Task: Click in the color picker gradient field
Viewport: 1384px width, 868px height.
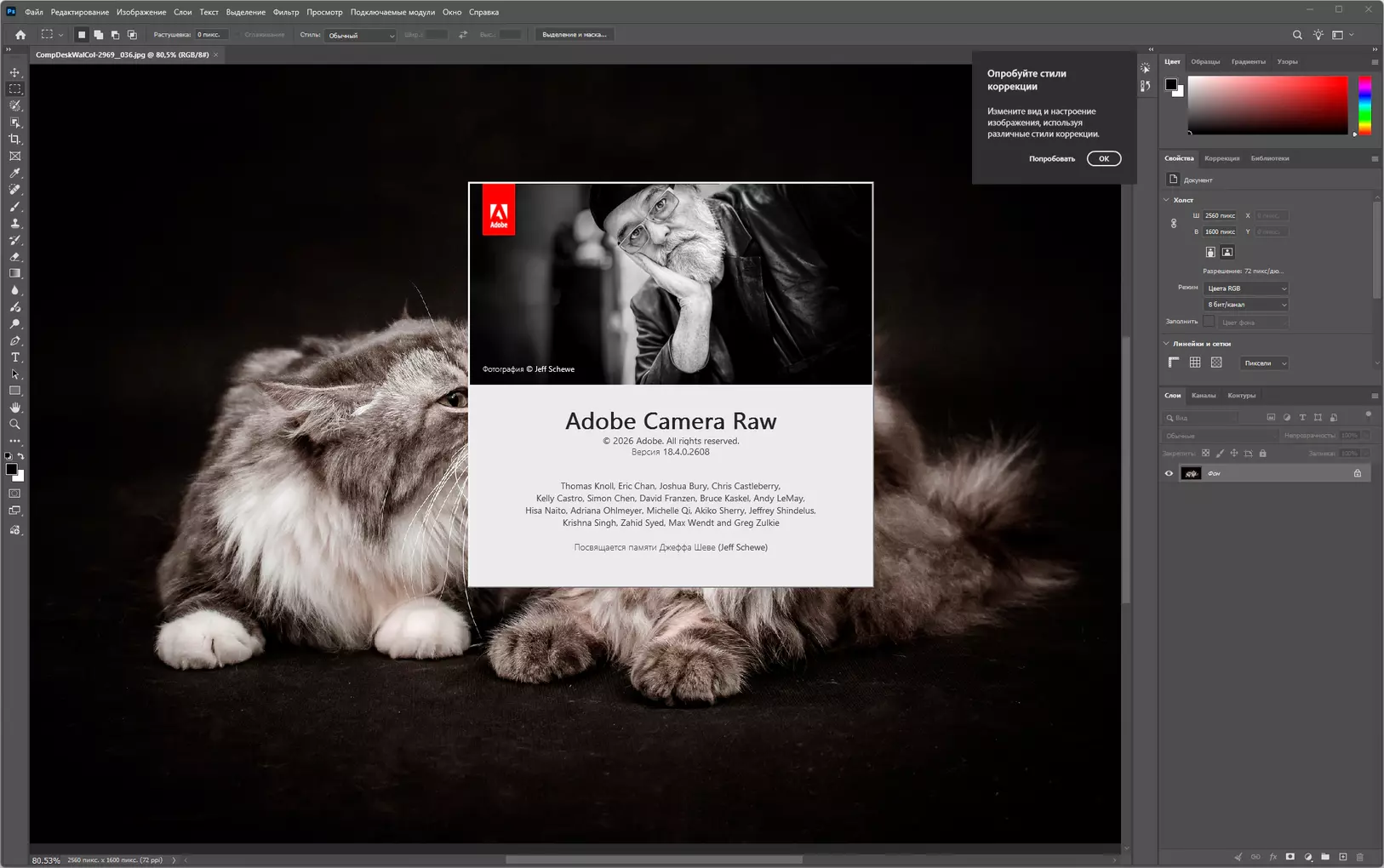Action: click(x=1268, y=106)
